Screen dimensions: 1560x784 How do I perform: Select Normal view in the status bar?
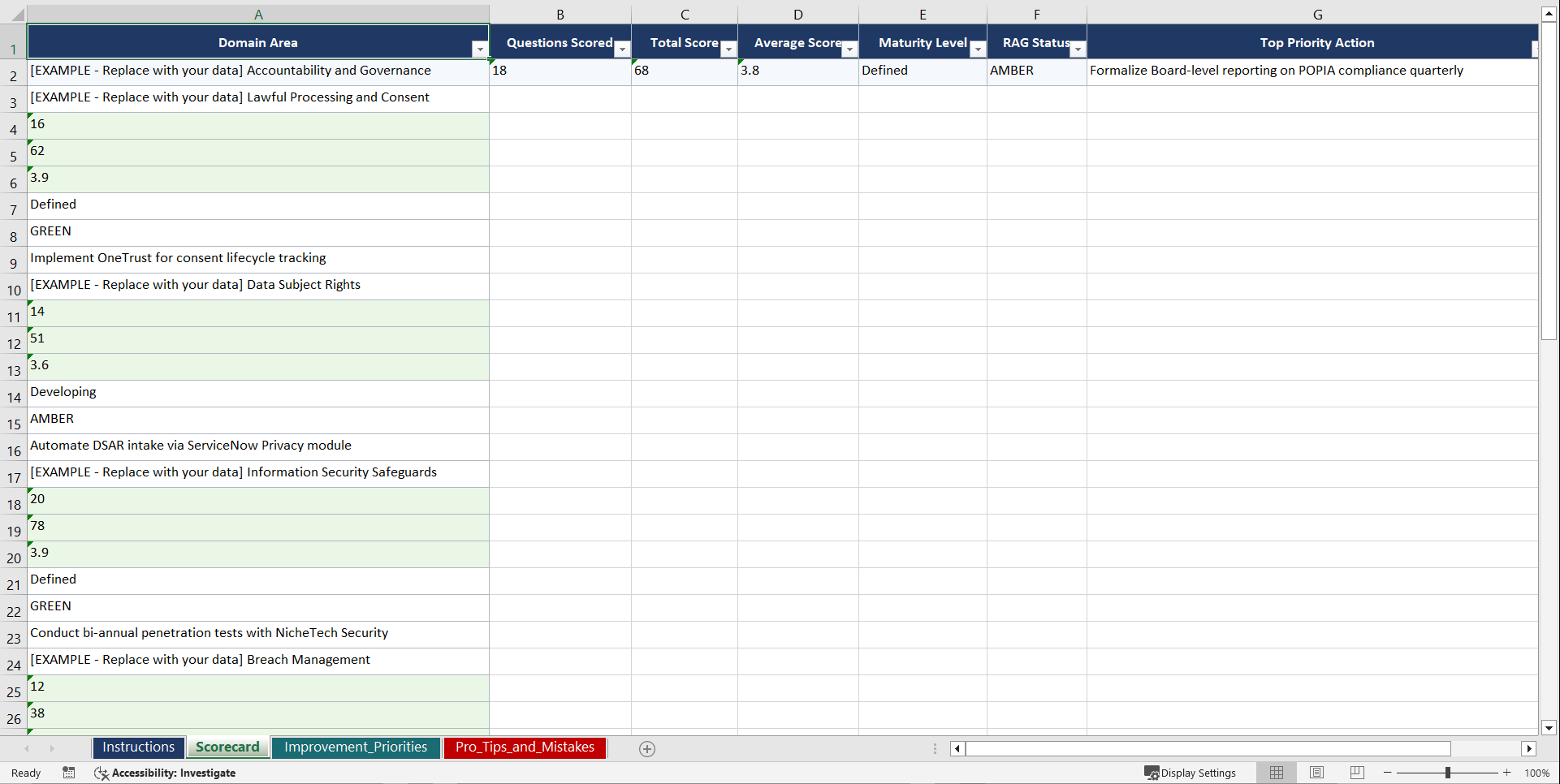(x=1276, y=773)
